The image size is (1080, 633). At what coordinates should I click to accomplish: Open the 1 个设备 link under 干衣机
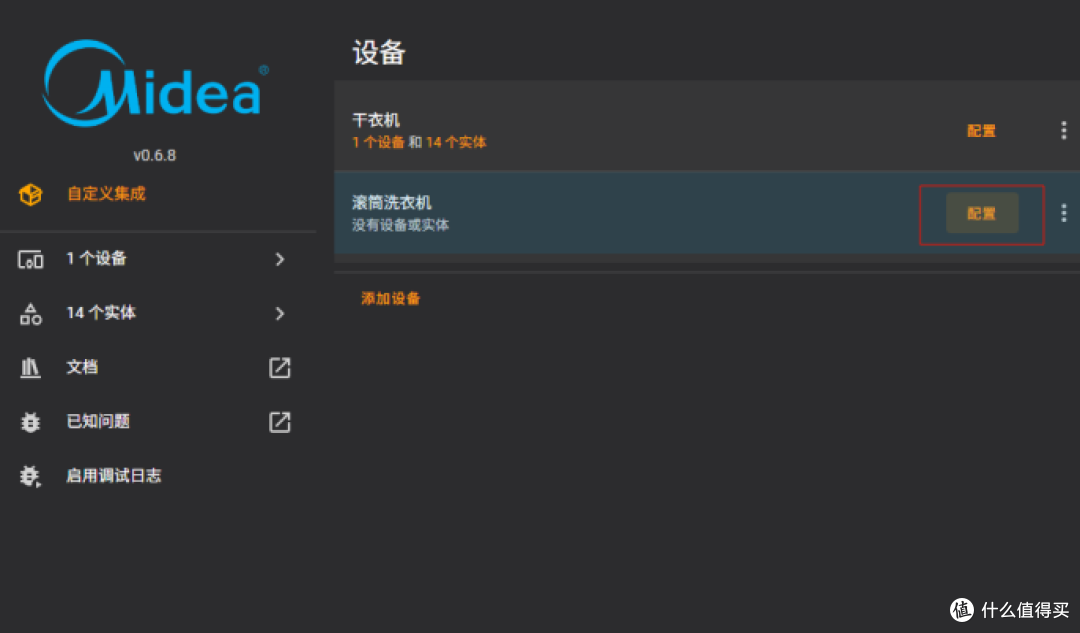pyautogui.click(x=377, y=143)
